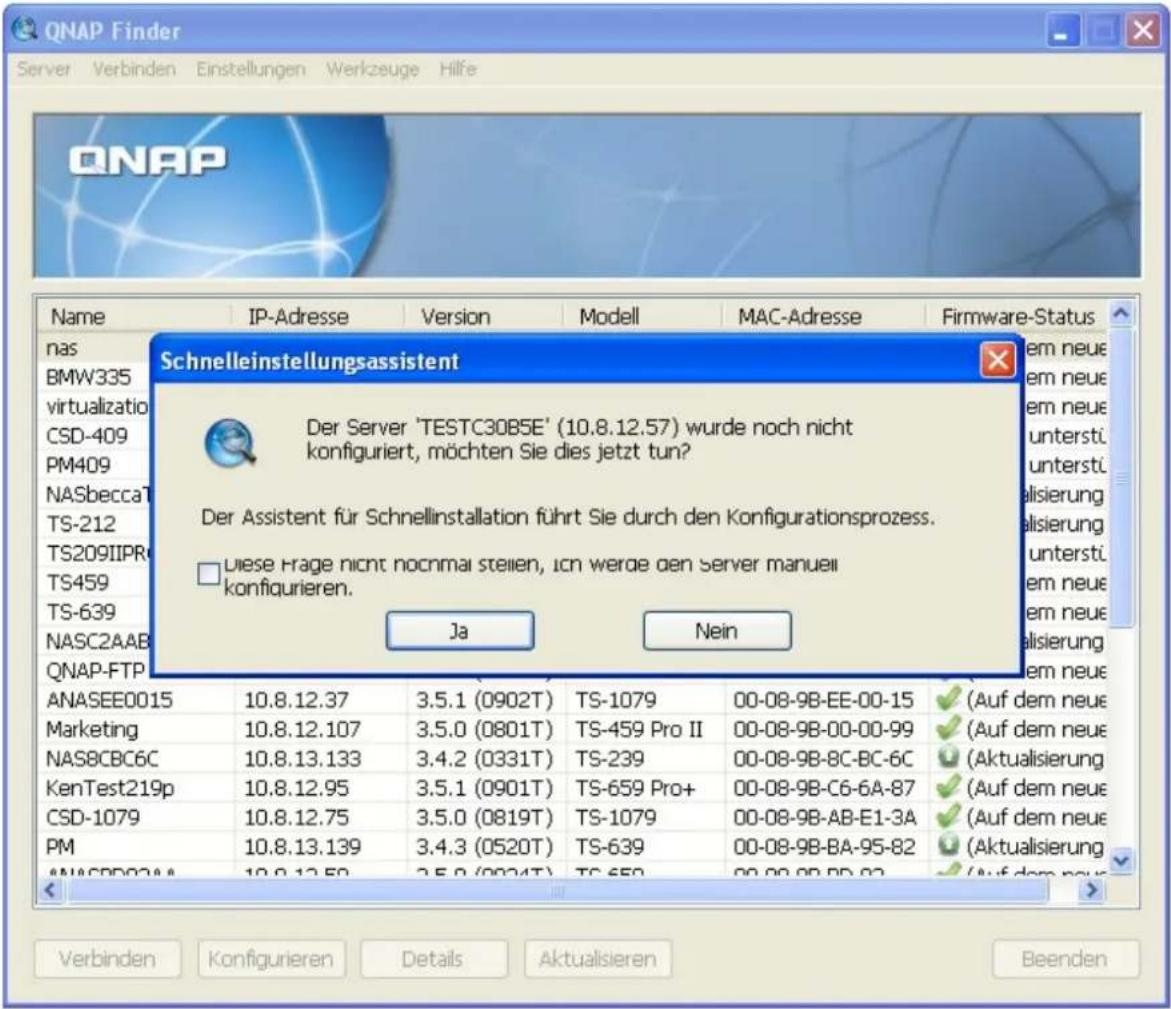Select the CSD-1079 server name
Screen dimensions: 1171x1009
(x=93, y=817)
